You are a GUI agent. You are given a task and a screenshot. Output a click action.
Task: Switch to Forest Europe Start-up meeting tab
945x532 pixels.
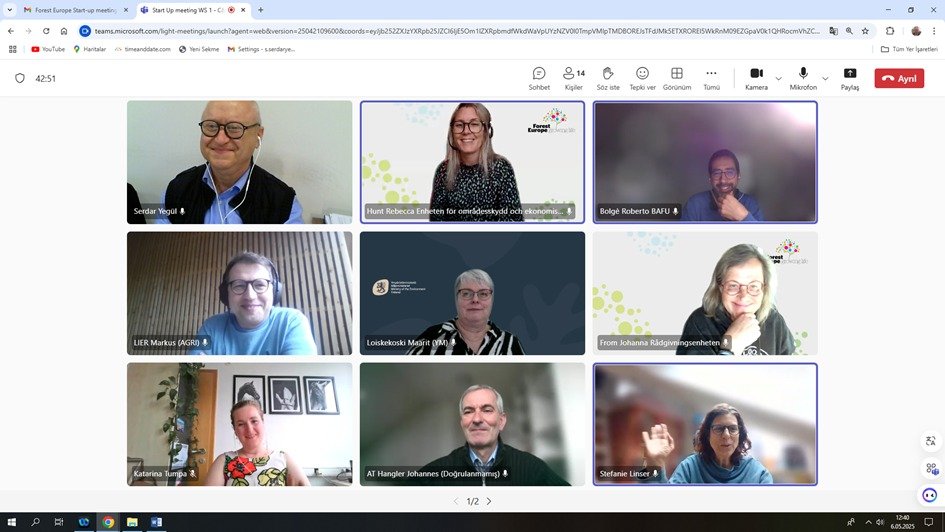pyautogui.click(x=75, y=10)
